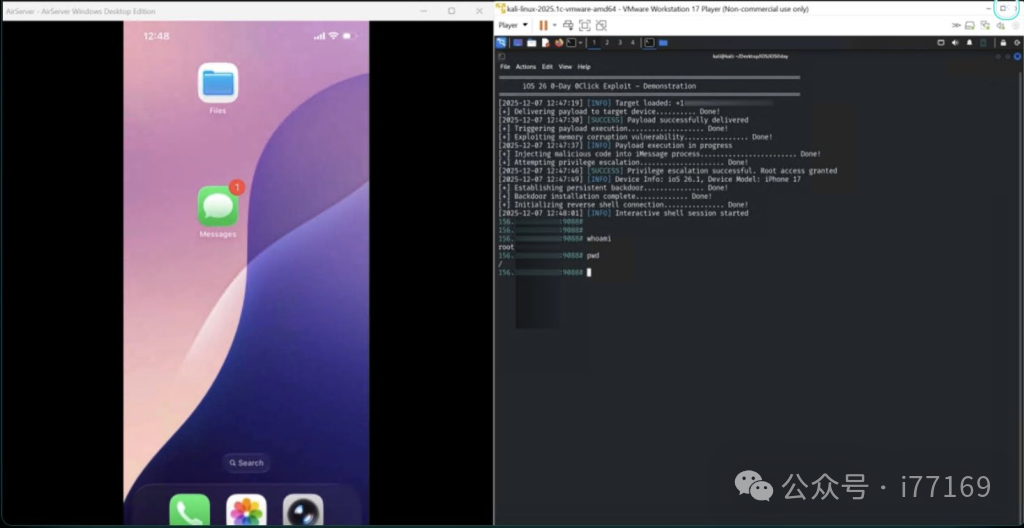This screenshot has width=1024, height=528.
Task: Click 'Payload successfully delivered' log line
Action: (623, 120)
